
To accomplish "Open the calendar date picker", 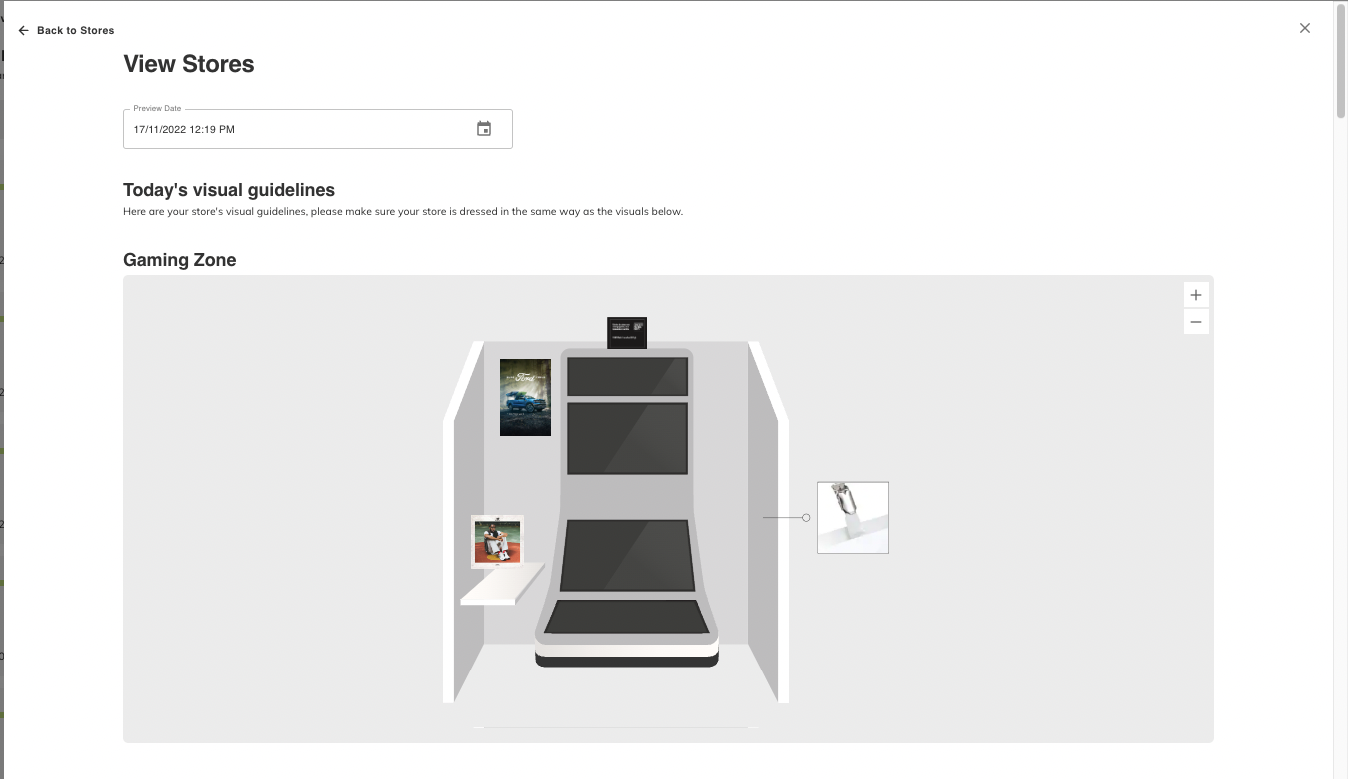I will click(484, 129).
